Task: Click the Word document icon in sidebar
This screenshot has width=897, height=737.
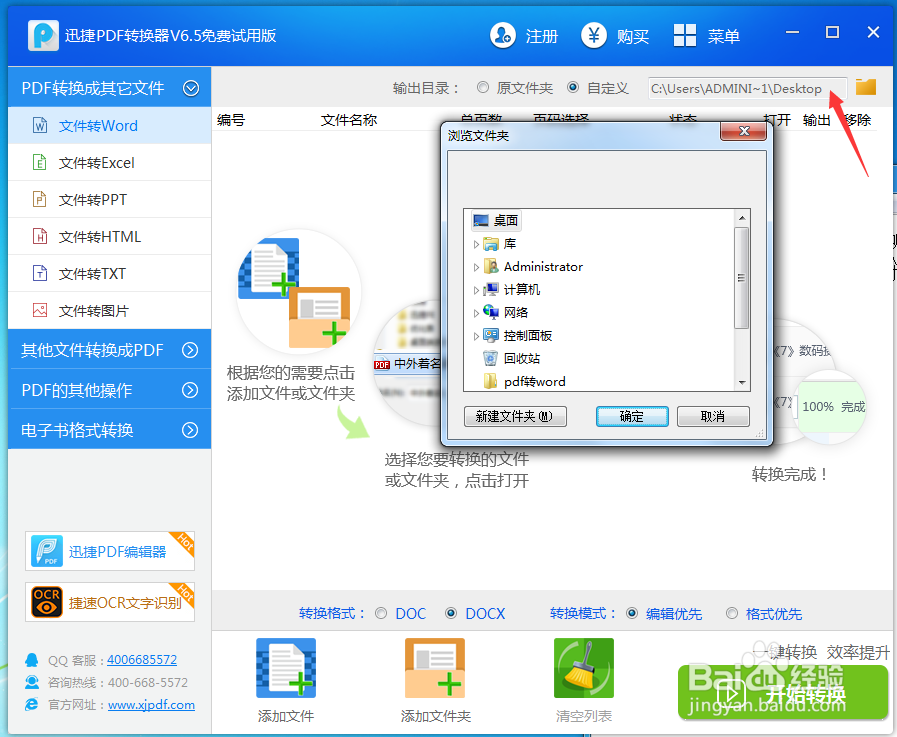Action: tap(39, 125)
